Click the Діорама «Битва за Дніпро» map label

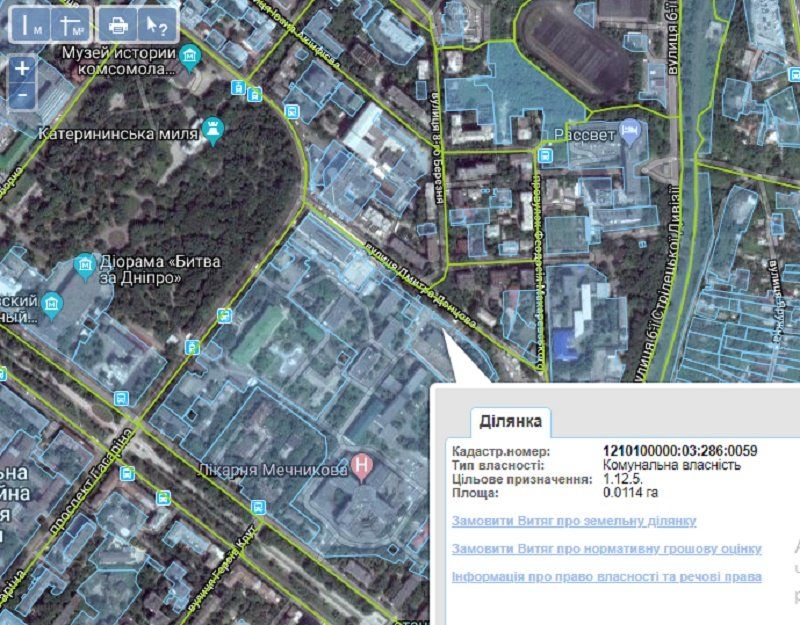tap(141, 269)
